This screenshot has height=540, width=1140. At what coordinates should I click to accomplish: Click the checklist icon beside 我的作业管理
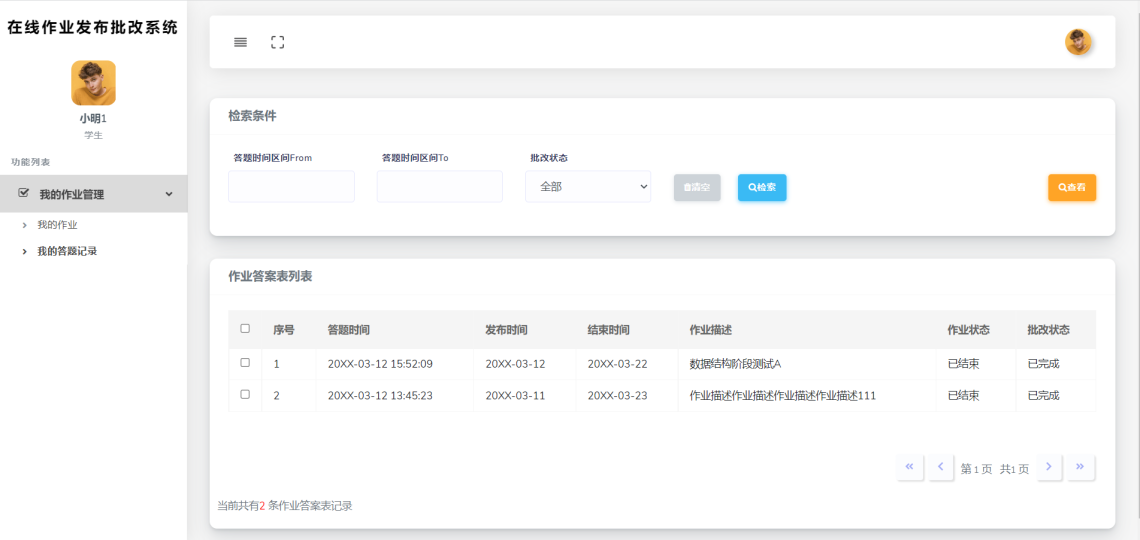(x=23, y=193)
